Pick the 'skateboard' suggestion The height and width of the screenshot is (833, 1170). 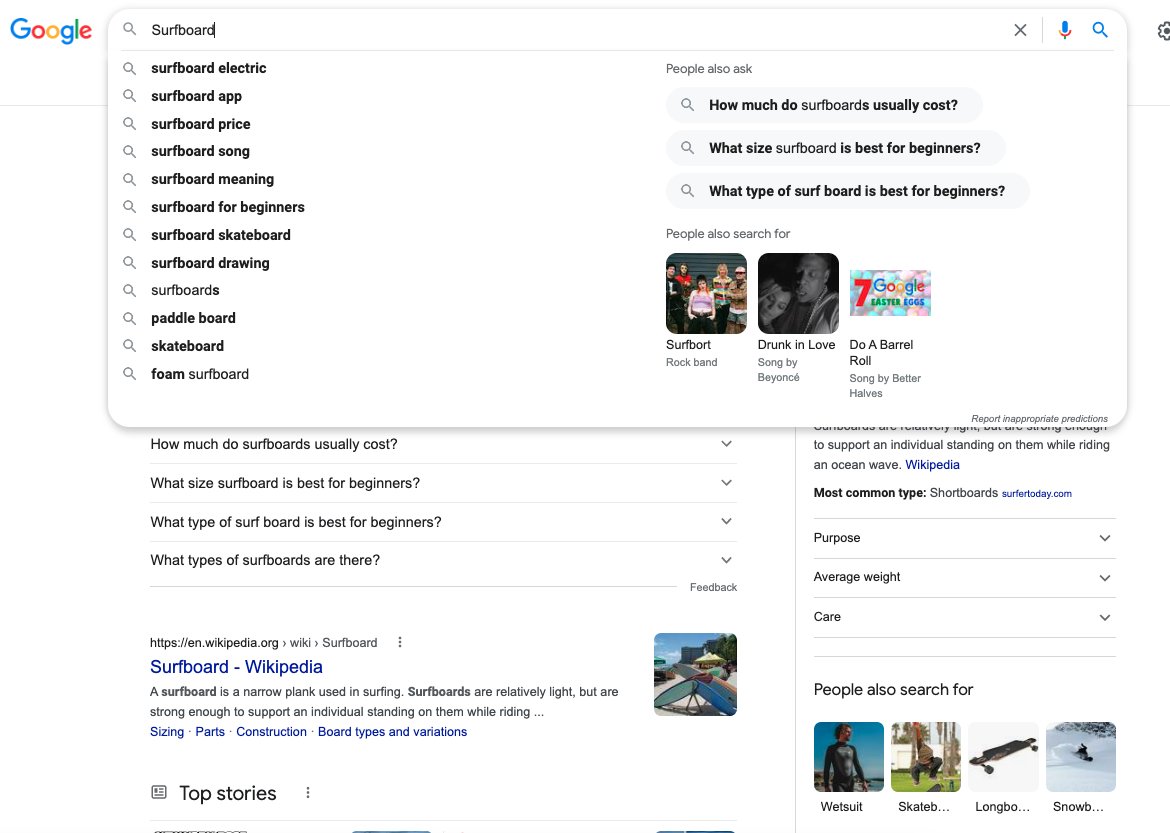[187, 346]
